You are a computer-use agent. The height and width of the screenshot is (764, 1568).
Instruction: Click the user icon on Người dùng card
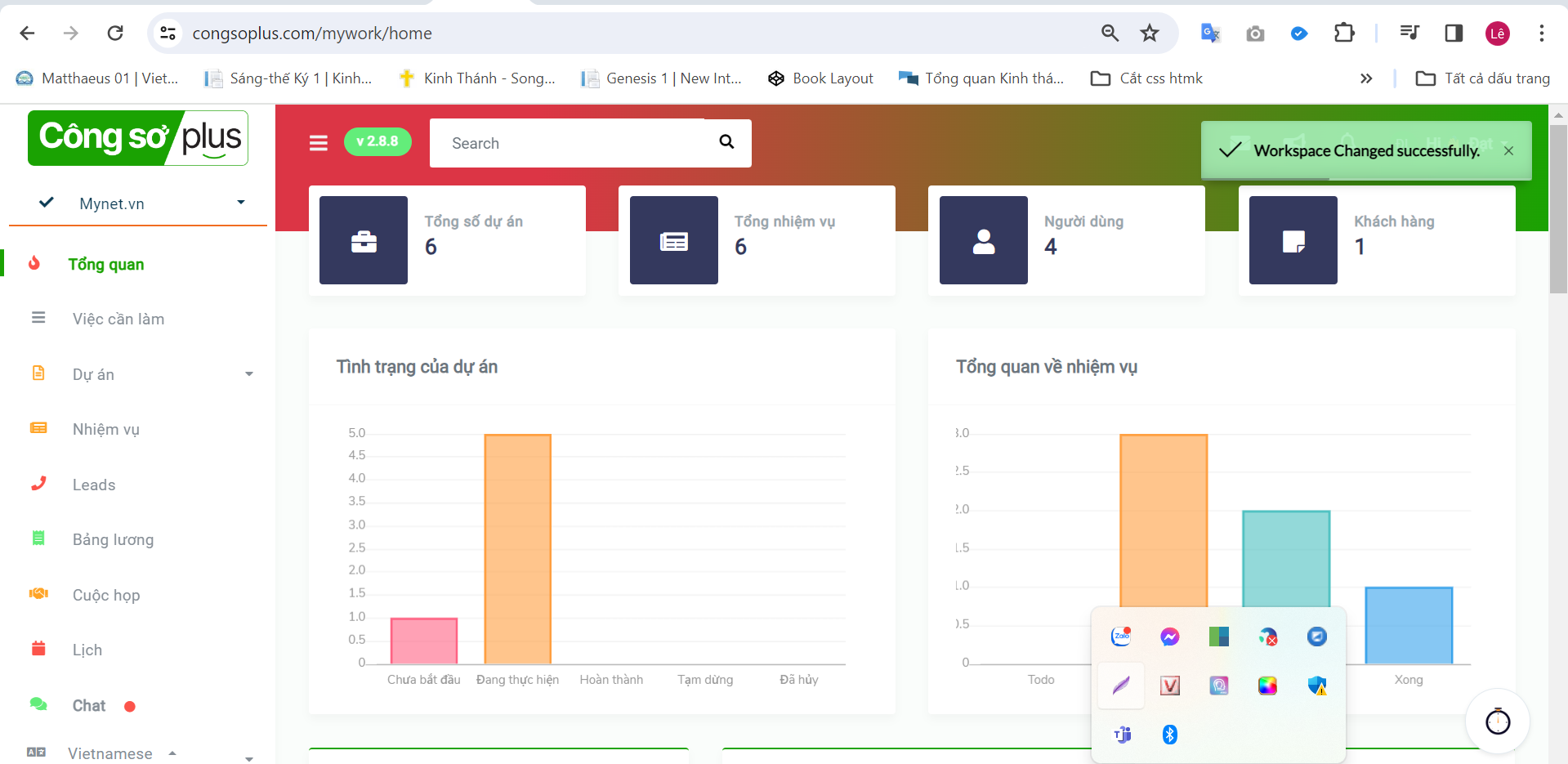983,241
